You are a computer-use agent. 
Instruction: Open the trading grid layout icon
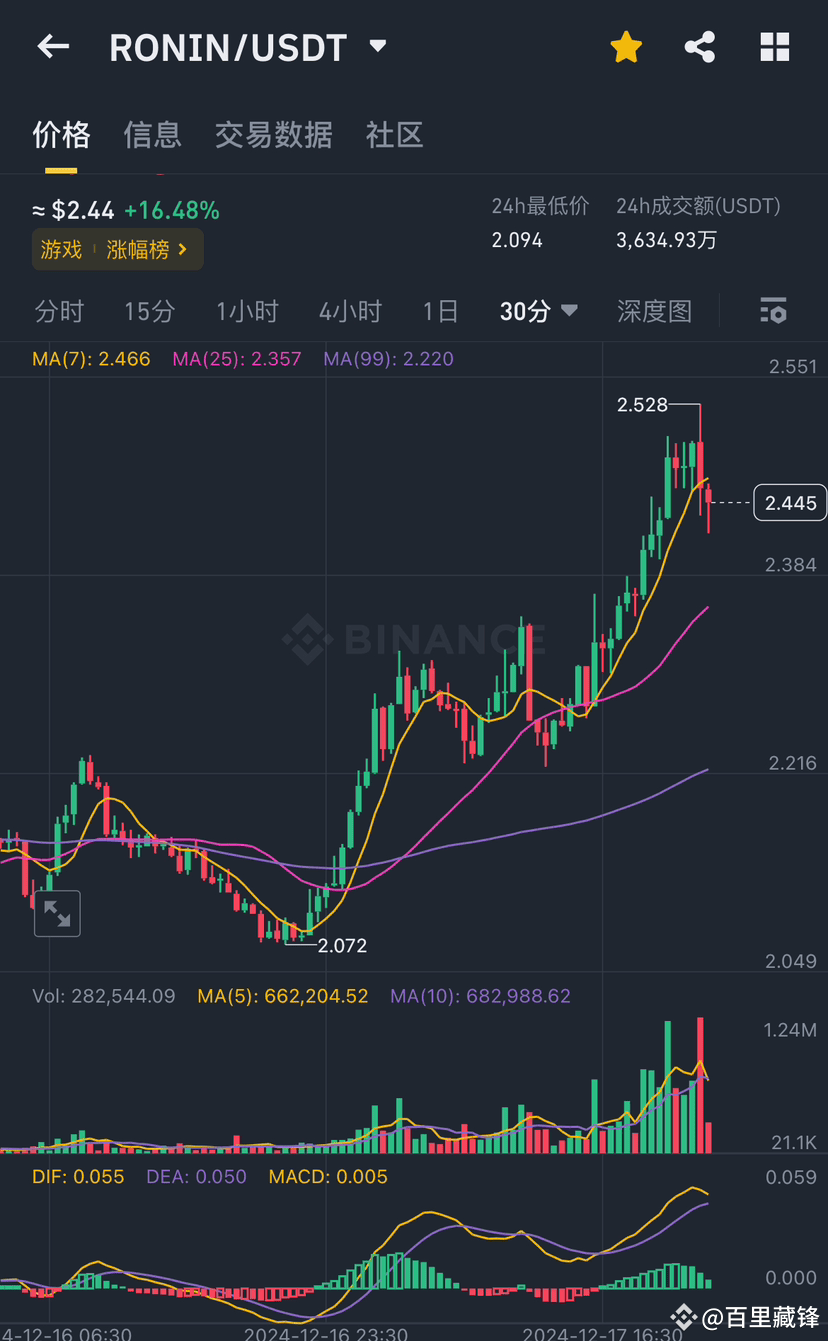[x=774, y=46]
